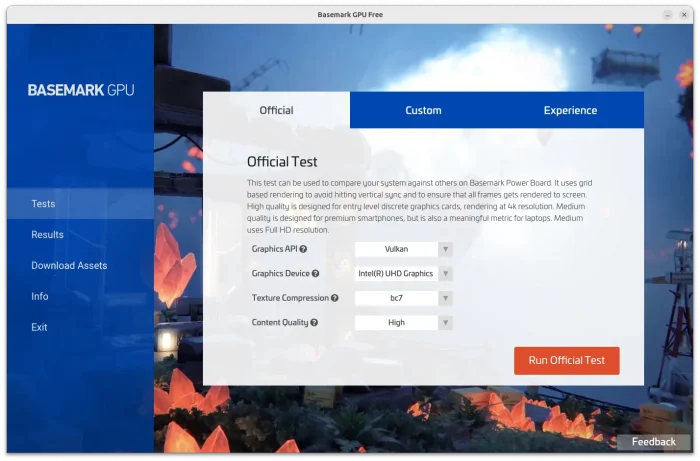
Task: Expand the High content quality dropdown arrow
Action: click(x=445, y=323)
